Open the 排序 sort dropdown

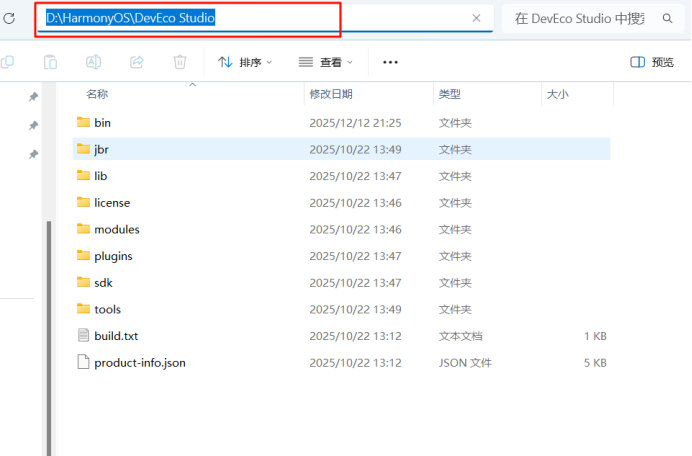pyautogui.click(x=245, y=62)
